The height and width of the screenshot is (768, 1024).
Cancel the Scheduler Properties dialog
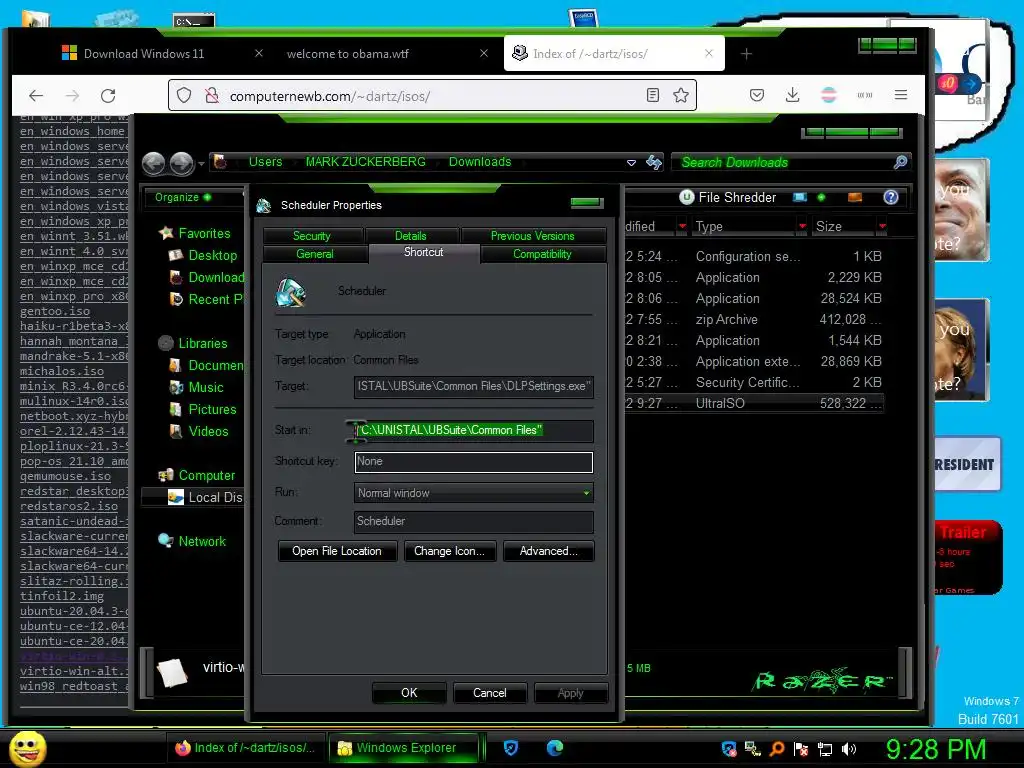click(490, 693)
